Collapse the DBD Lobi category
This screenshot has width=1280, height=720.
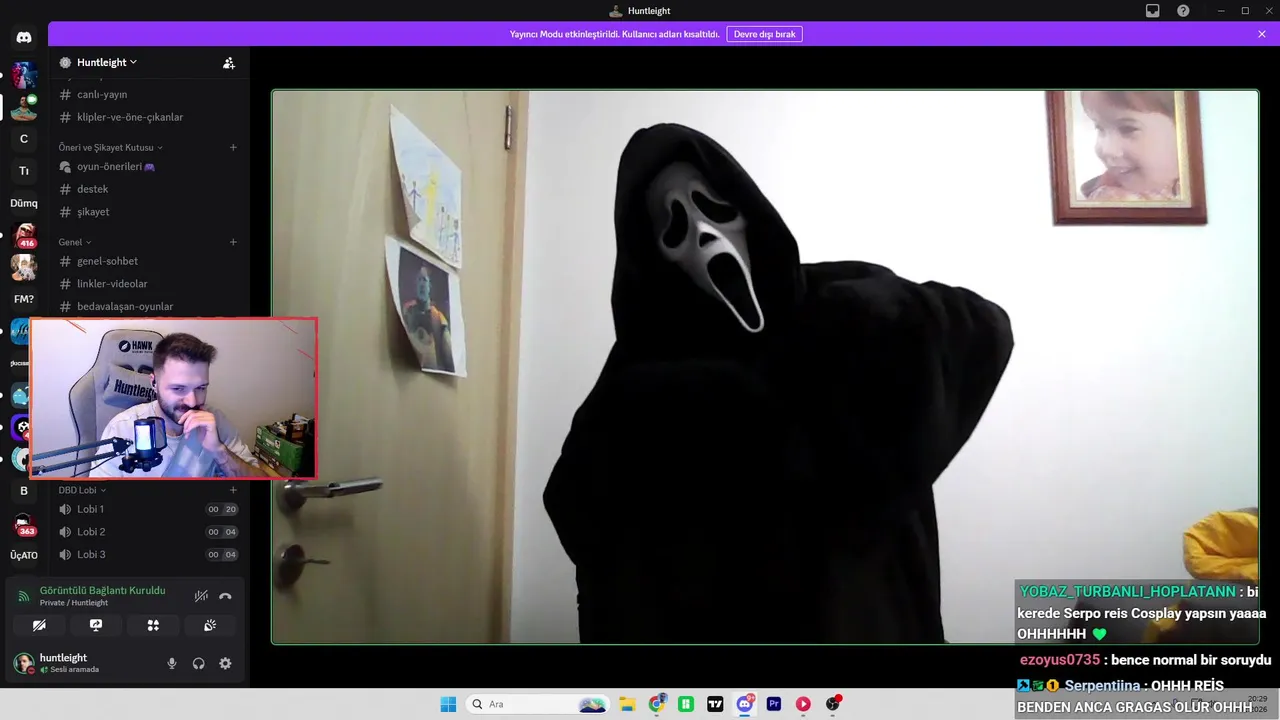82,490
